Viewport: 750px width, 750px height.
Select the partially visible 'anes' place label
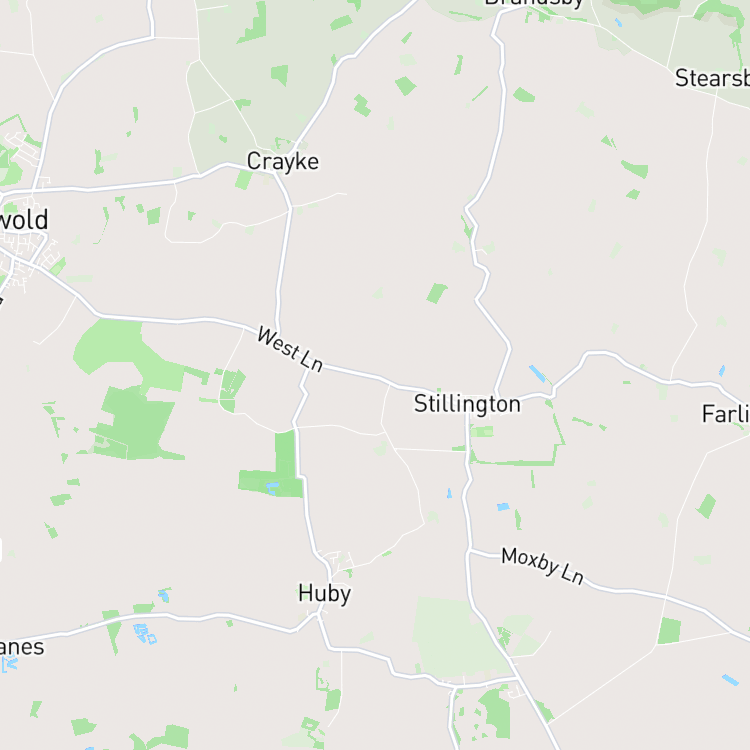coord(22,647)
